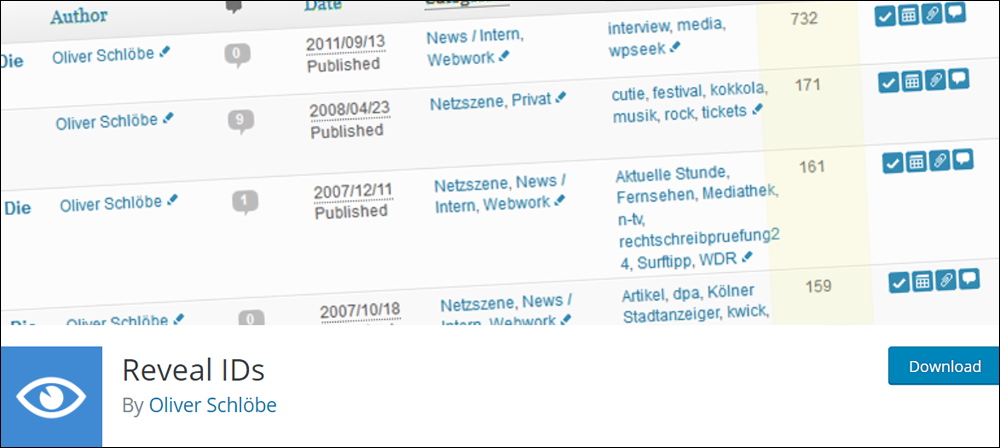
Task: Open the Artikel tag link
Action: (645, 295)
